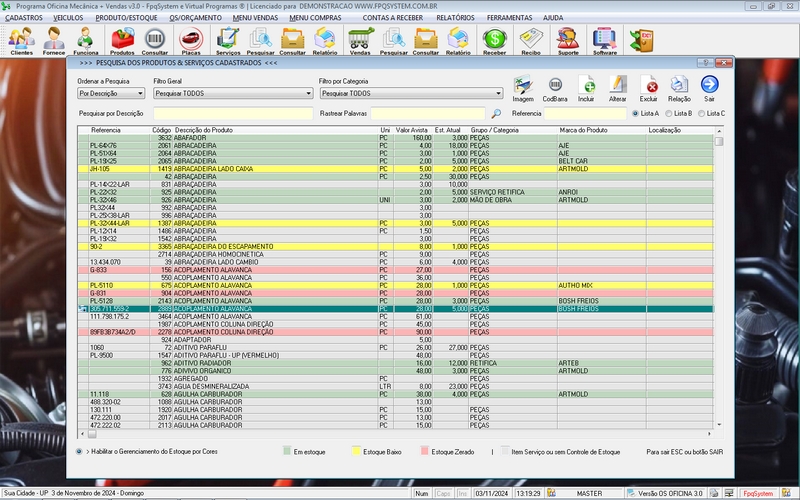Enable stock management by colors option
Image resolution: width=800 pixels, height=500 pixels.
point(80,452)
